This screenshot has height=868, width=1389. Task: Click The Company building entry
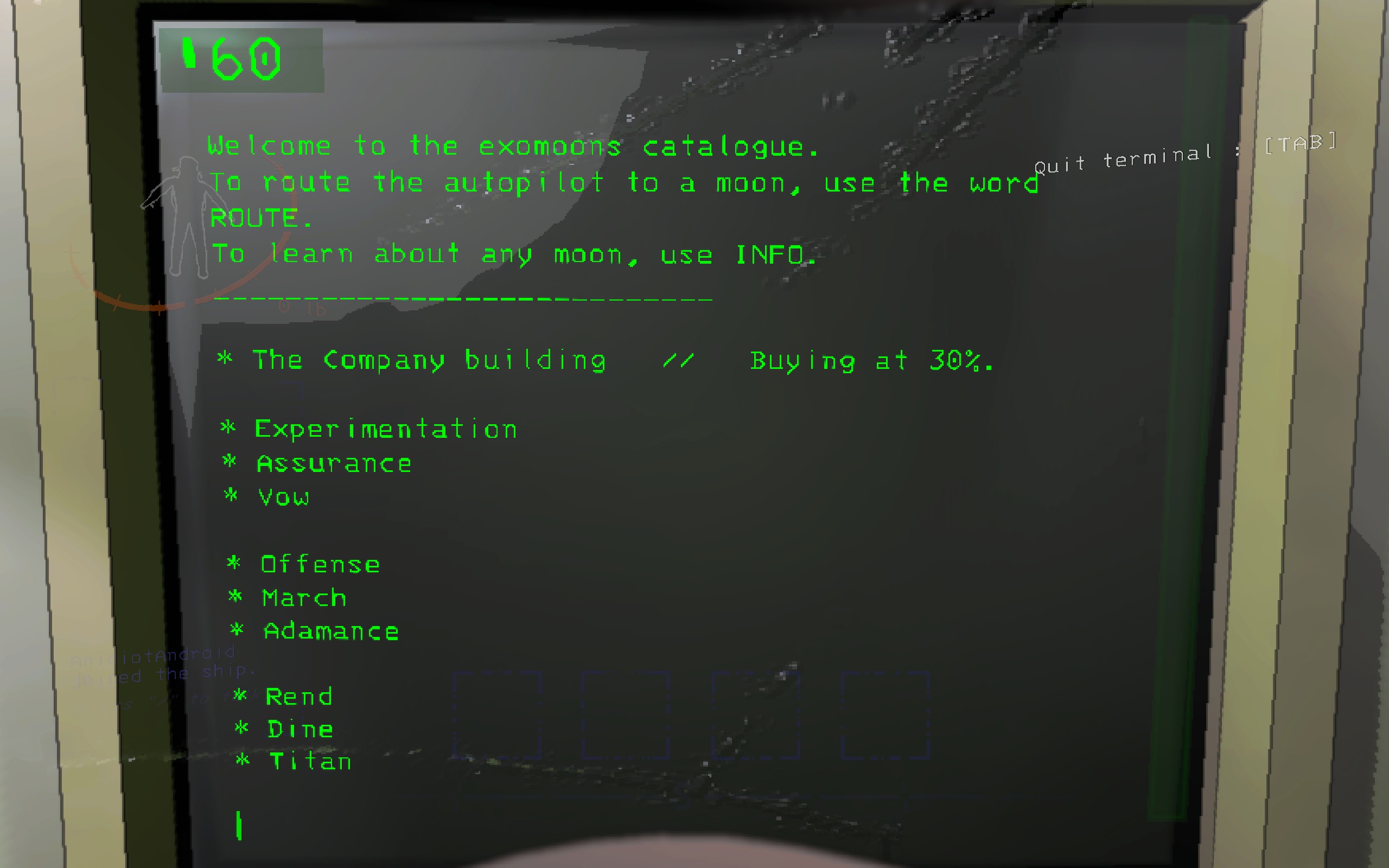pos(429,361)
